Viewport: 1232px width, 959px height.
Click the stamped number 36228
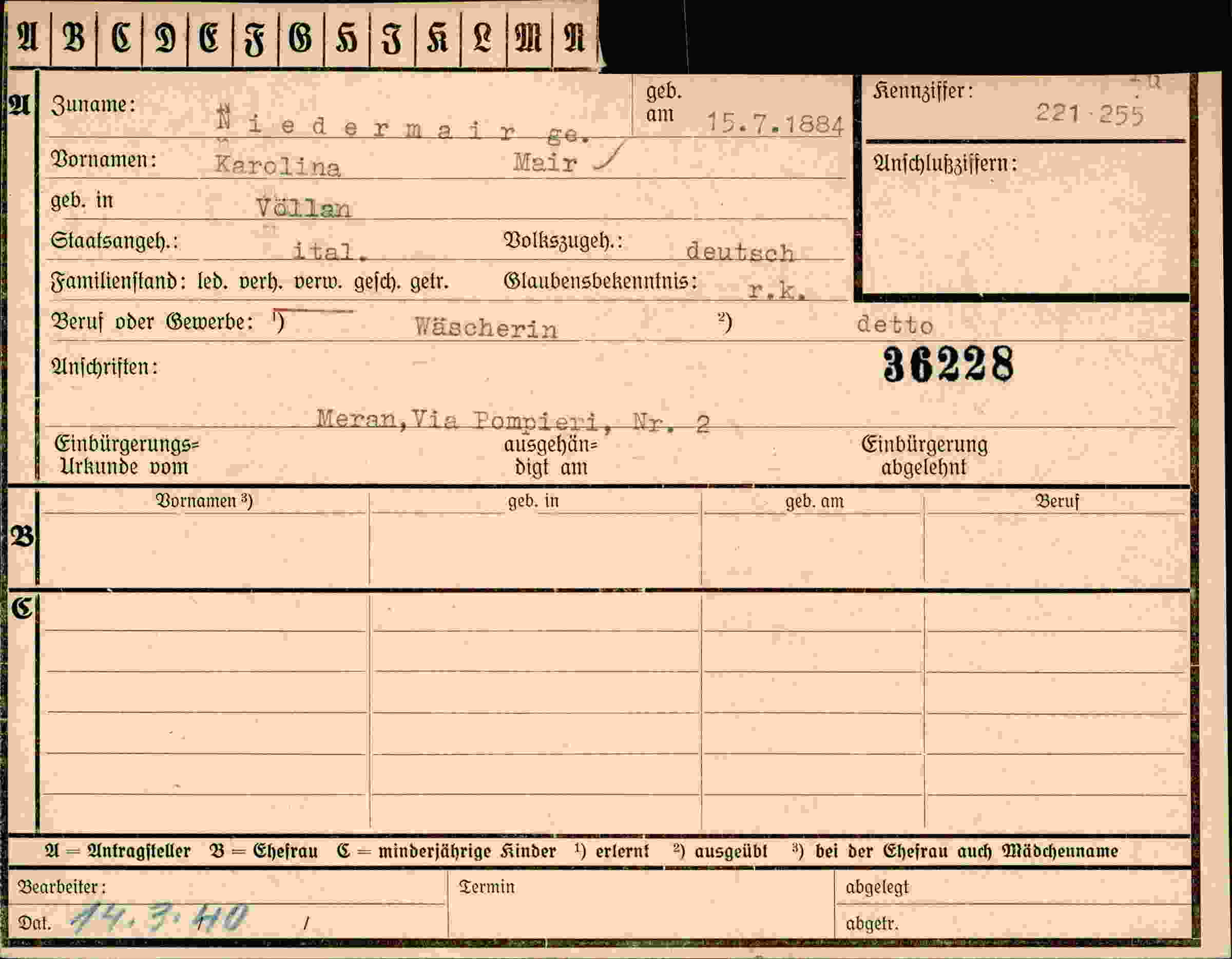948,364
